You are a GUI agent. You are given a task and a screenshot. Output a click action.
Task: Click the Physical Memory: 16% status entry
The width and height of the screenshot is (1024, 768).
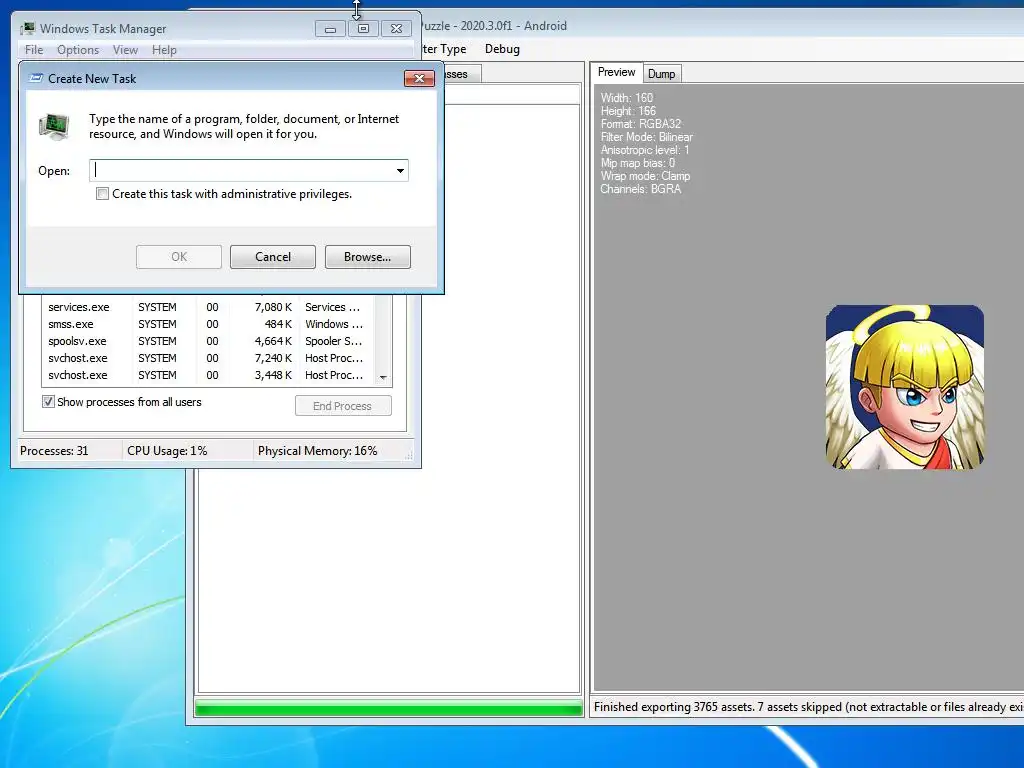[x=317, y=451]
